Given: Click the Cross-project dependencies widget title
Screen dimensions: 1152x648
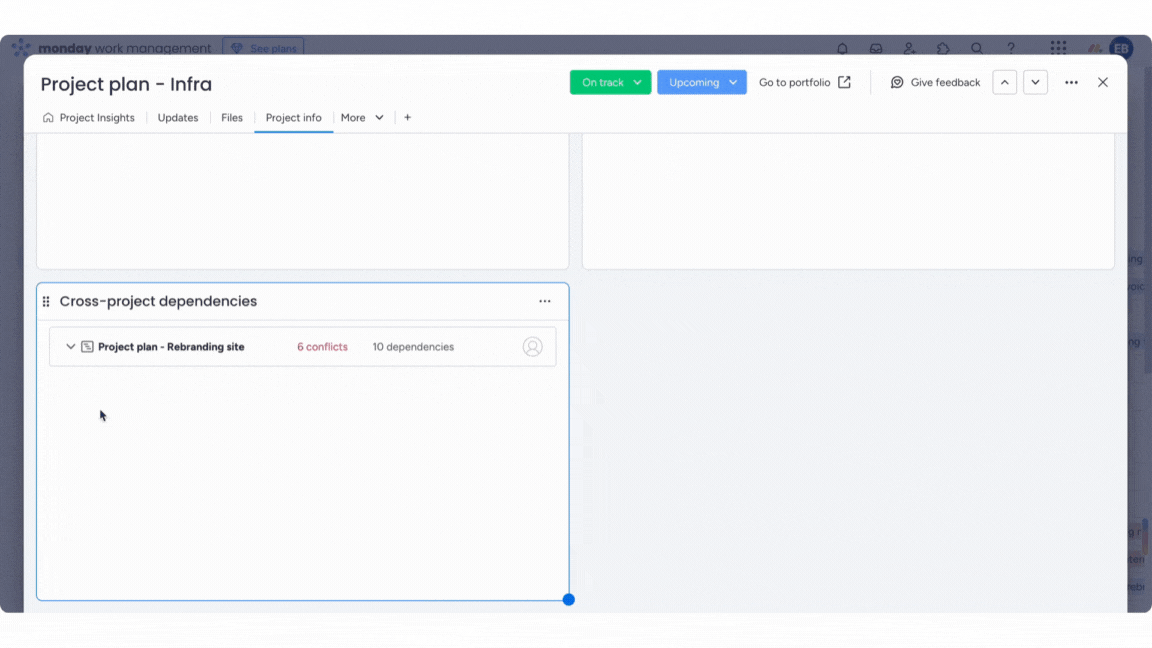Looking at the screenshot, I should [158, 301].
